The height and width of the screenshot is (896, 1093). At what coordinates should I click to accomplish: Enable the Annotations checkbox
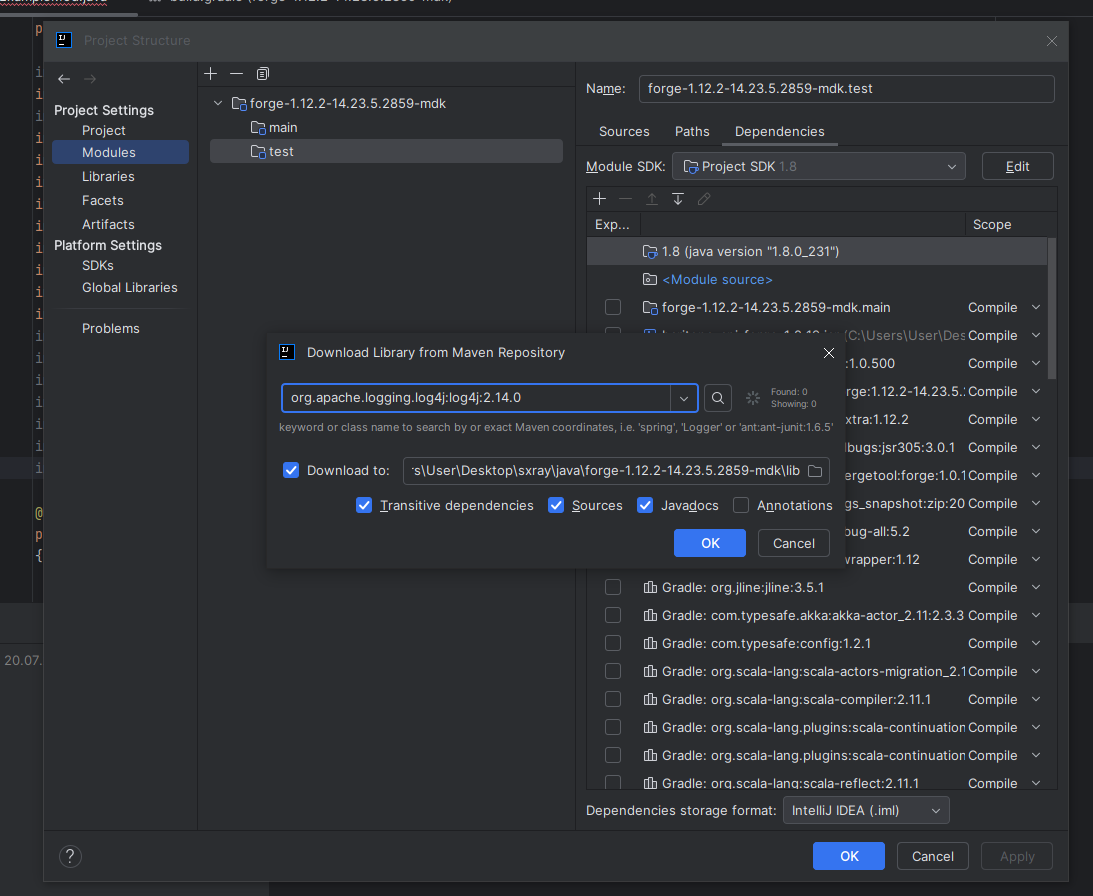pos(741,505)
